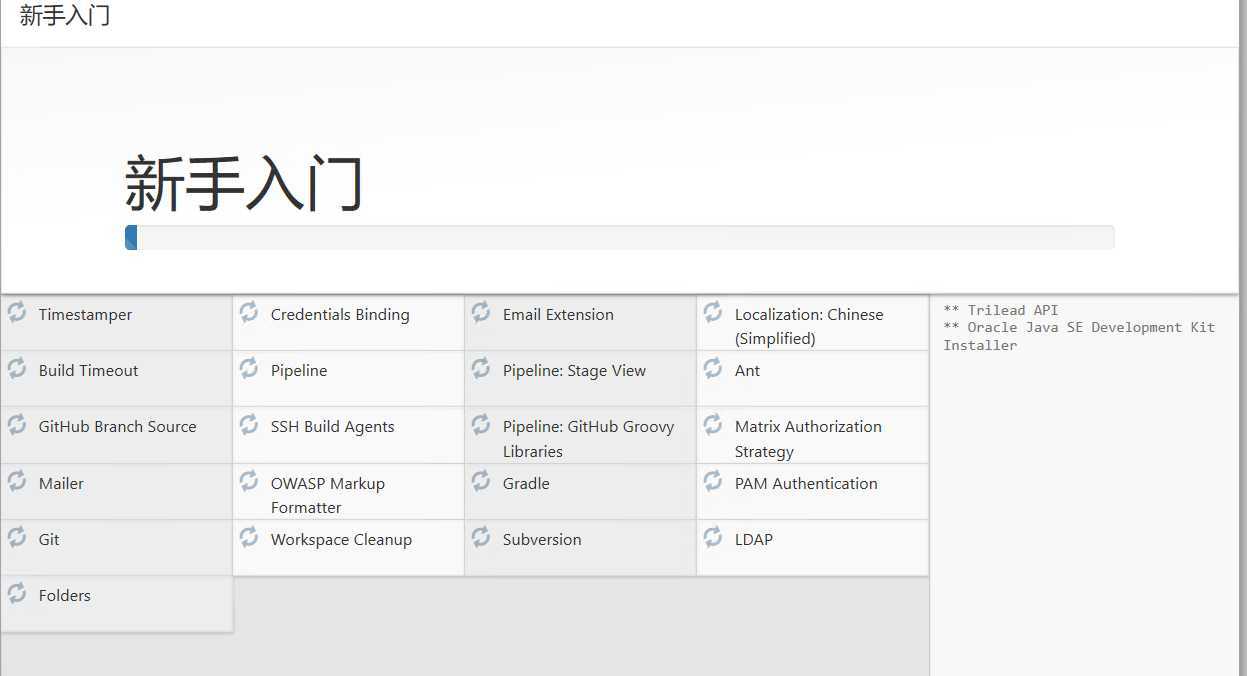
Task: Click the Email Extension plugin label
Action: pos(558,315)
